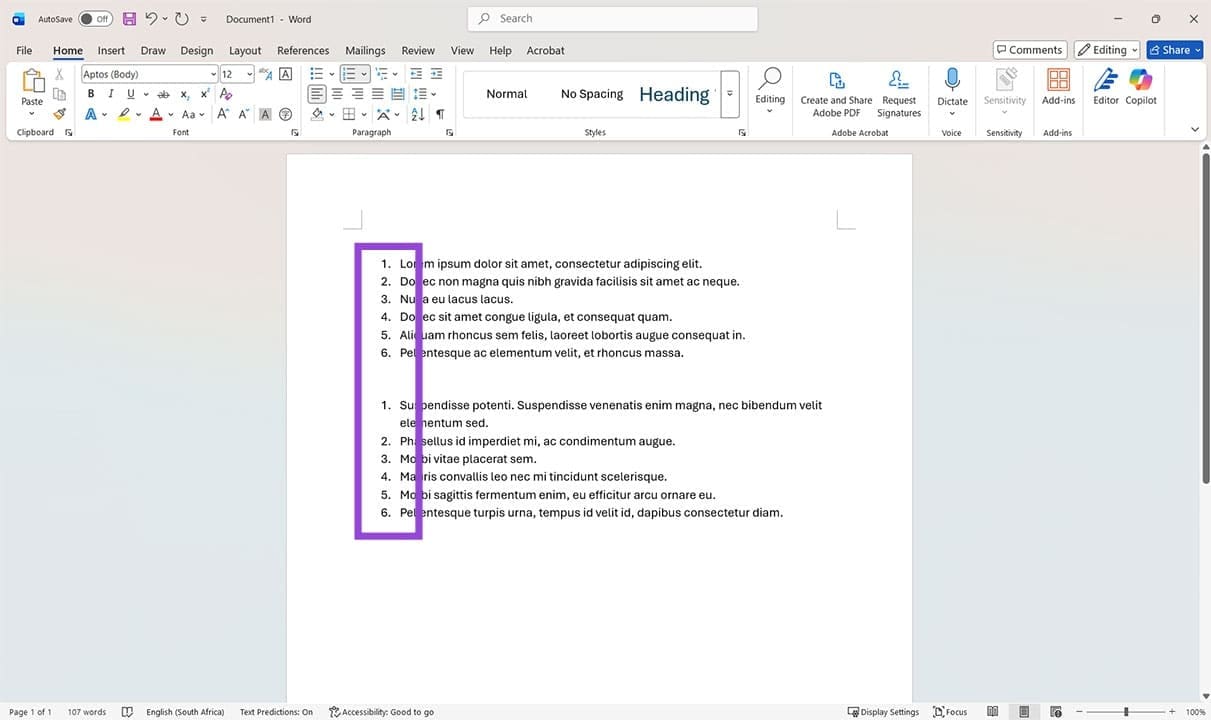Open the bulleted list dropdown arrow

(331, 73)
